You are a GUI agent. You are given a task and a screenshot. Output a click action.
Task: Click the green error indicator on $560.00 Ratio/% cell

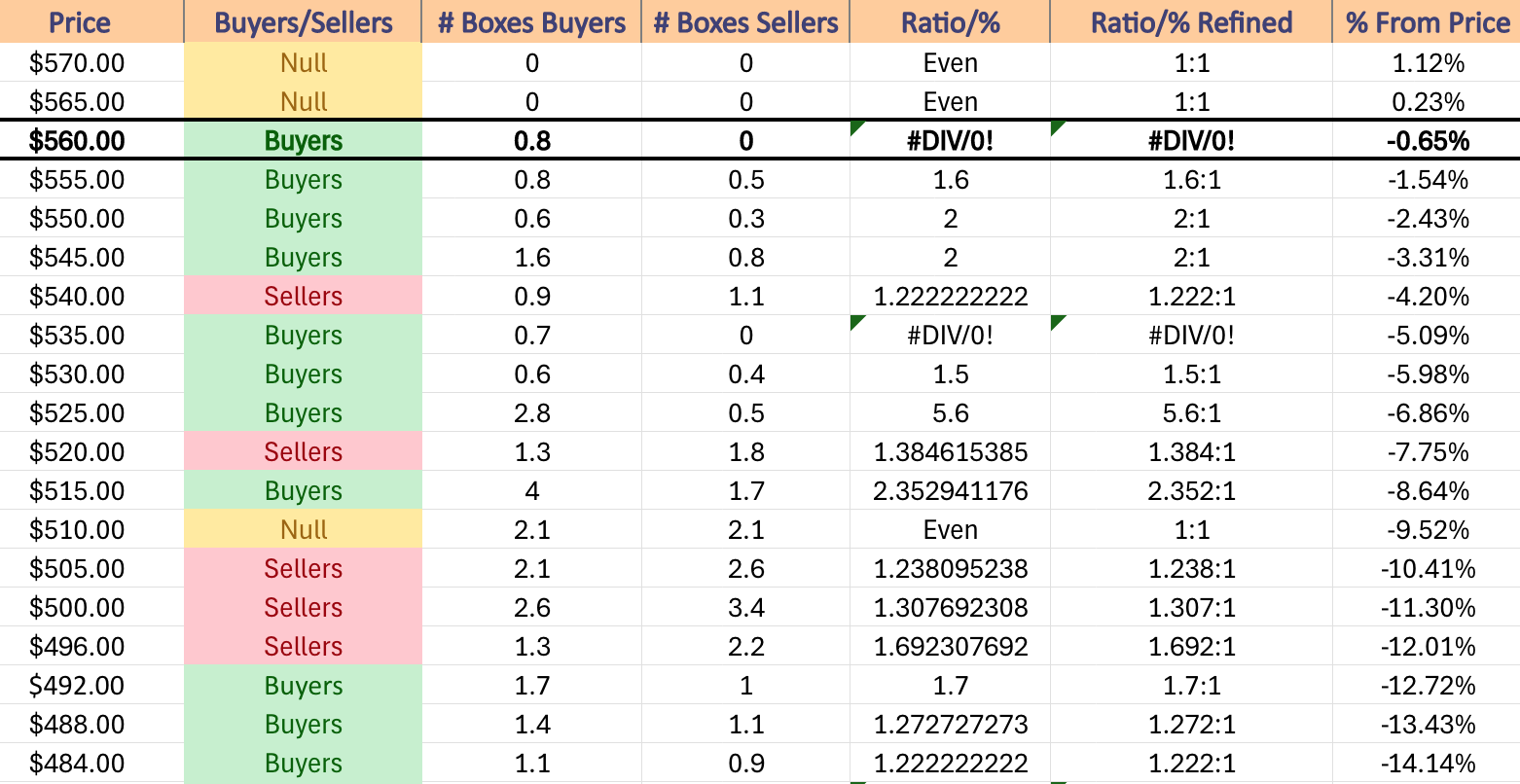click(x=856, y=127)
